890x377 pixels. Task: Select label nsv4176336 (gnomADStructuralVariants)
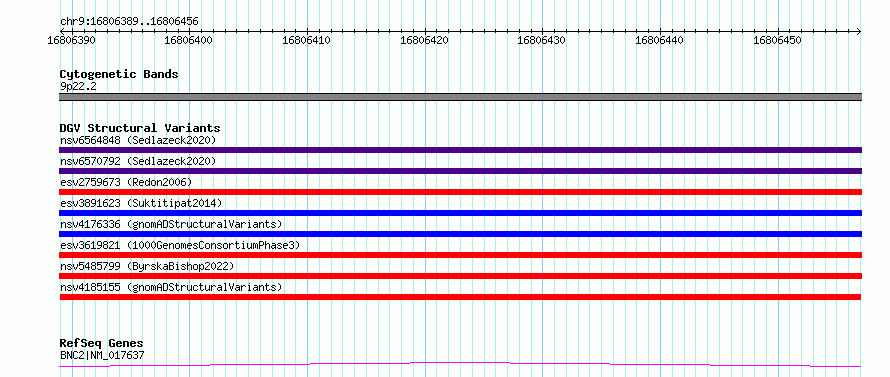(171, 224)
